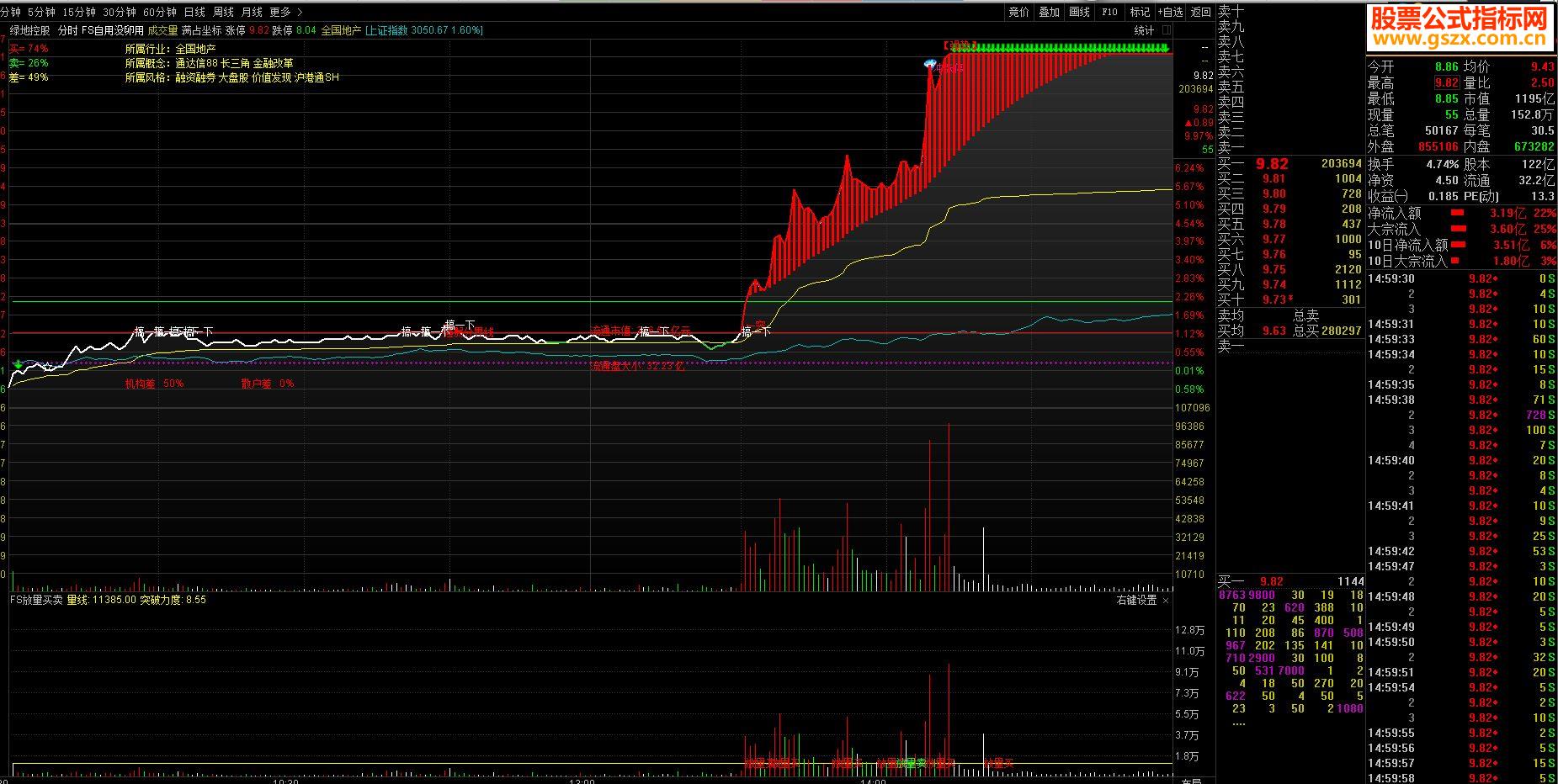
Task: Click the 8763 order queue entry
Action: pyautogui.click(x=1232, y=595)
